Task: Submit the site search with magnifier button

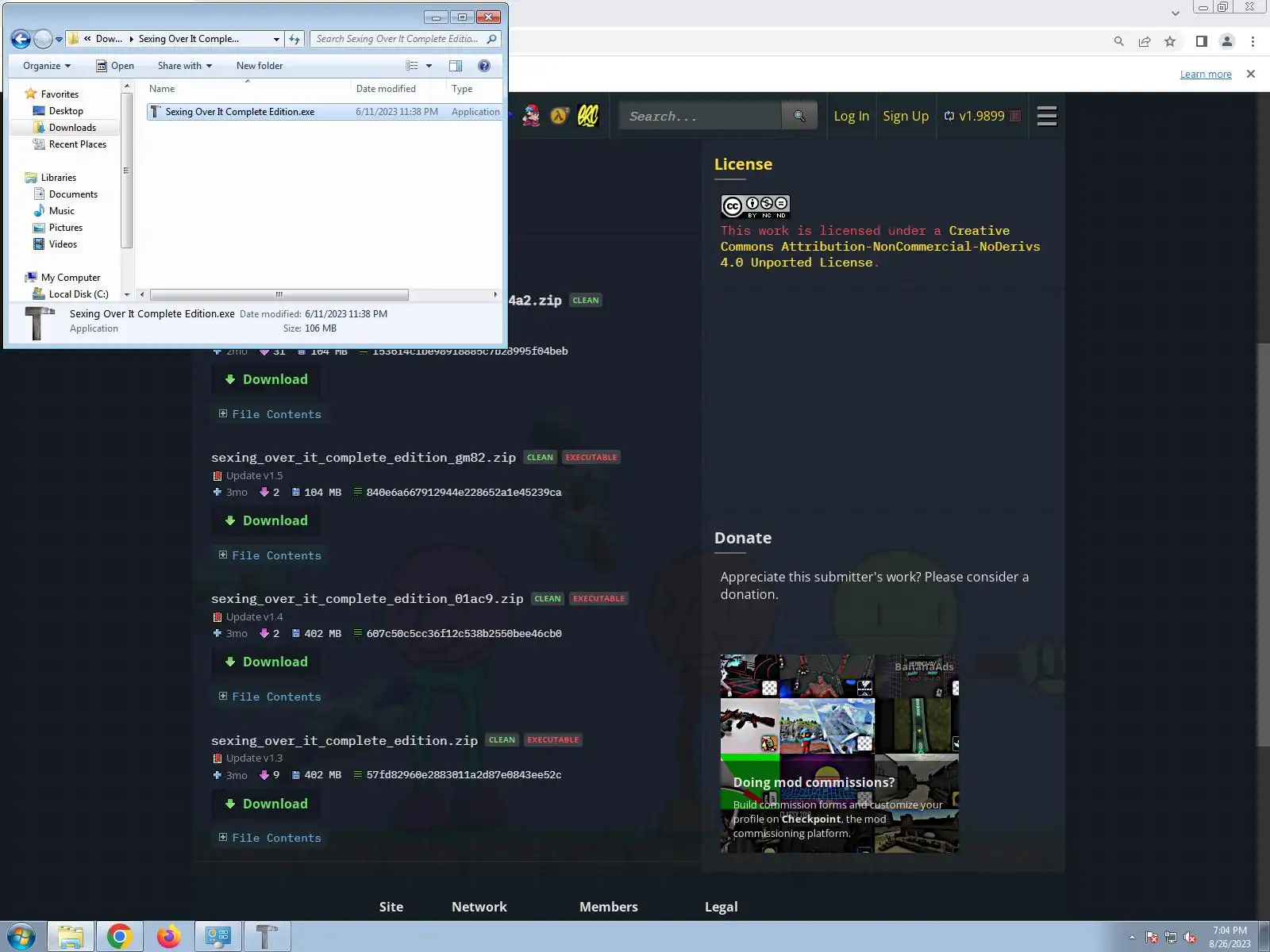Action: pyautogui.click(x=799, y=116)
